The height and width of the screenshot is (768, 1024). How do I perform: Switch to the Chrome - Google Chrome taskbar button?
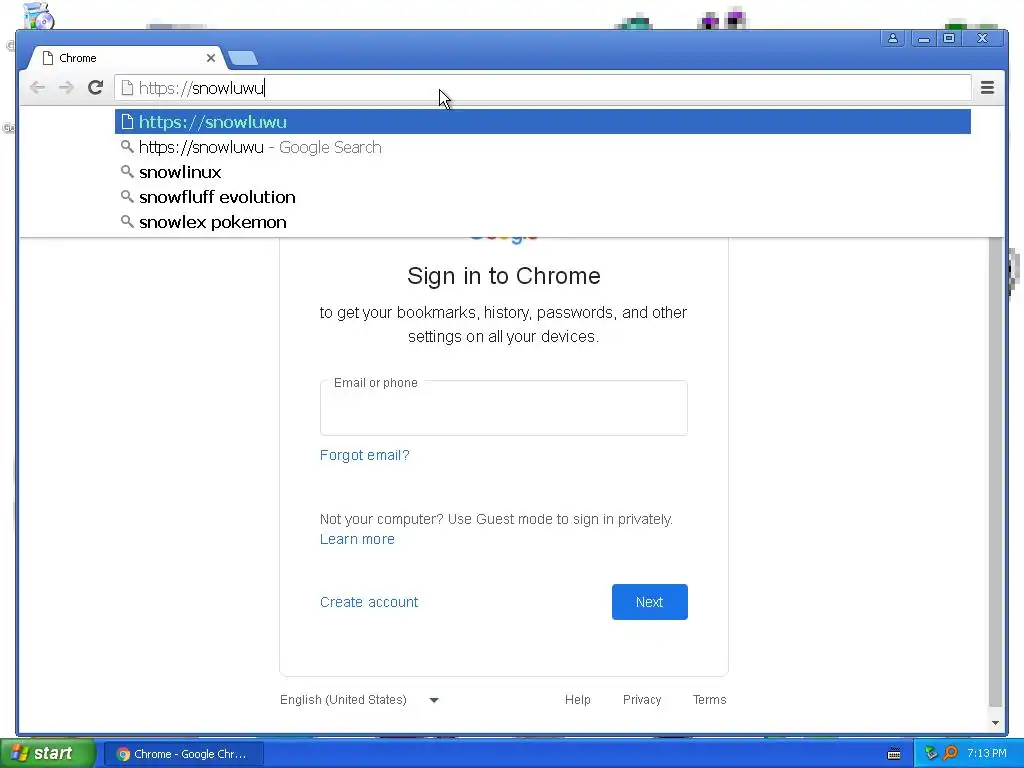point(184,754)
